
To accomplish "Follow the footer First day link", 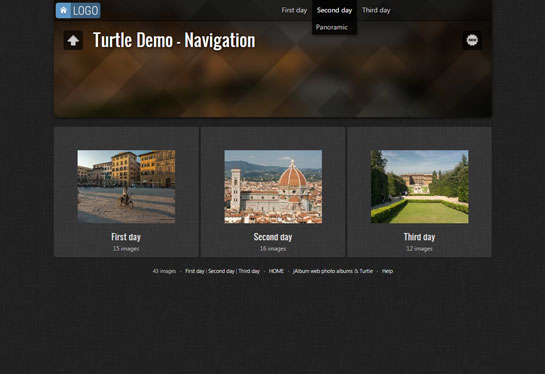I will pyautogui.click(x=195, y=271).
